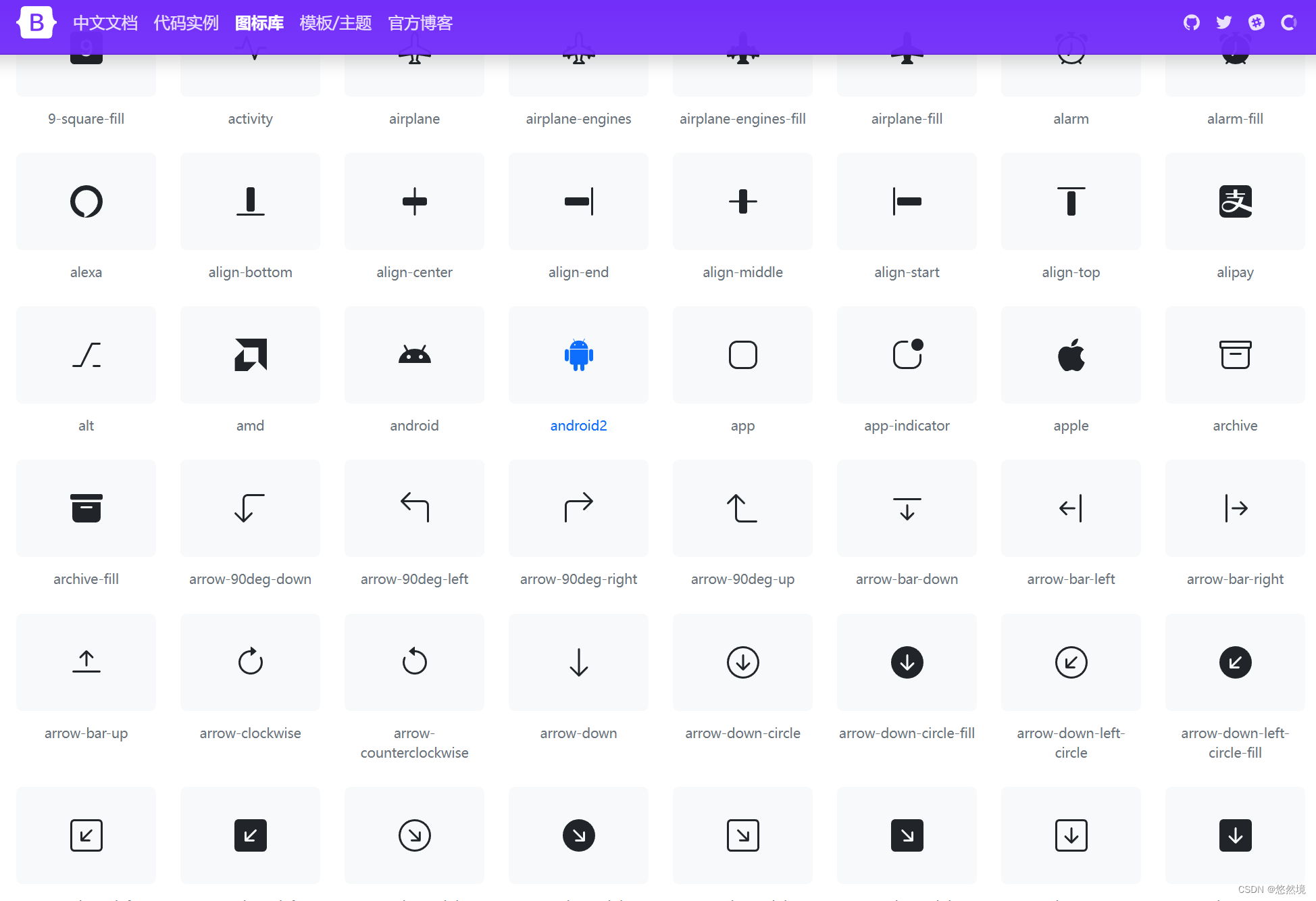
Task: Click the airplane-fill label text
Action: click(907, 119)
